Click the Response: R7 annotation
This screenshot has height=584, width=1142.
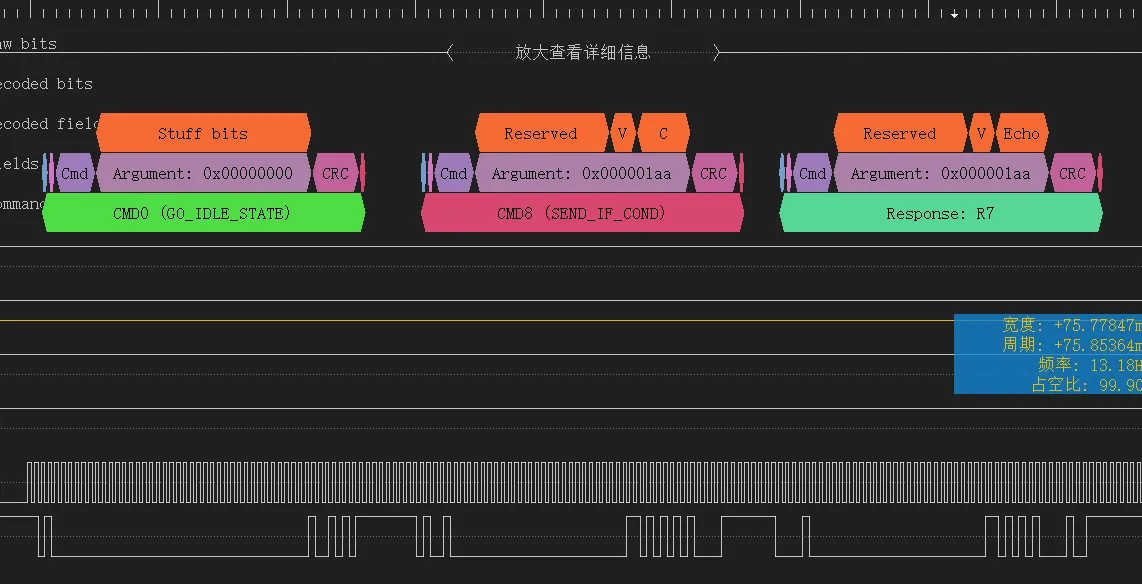point(940,213)
